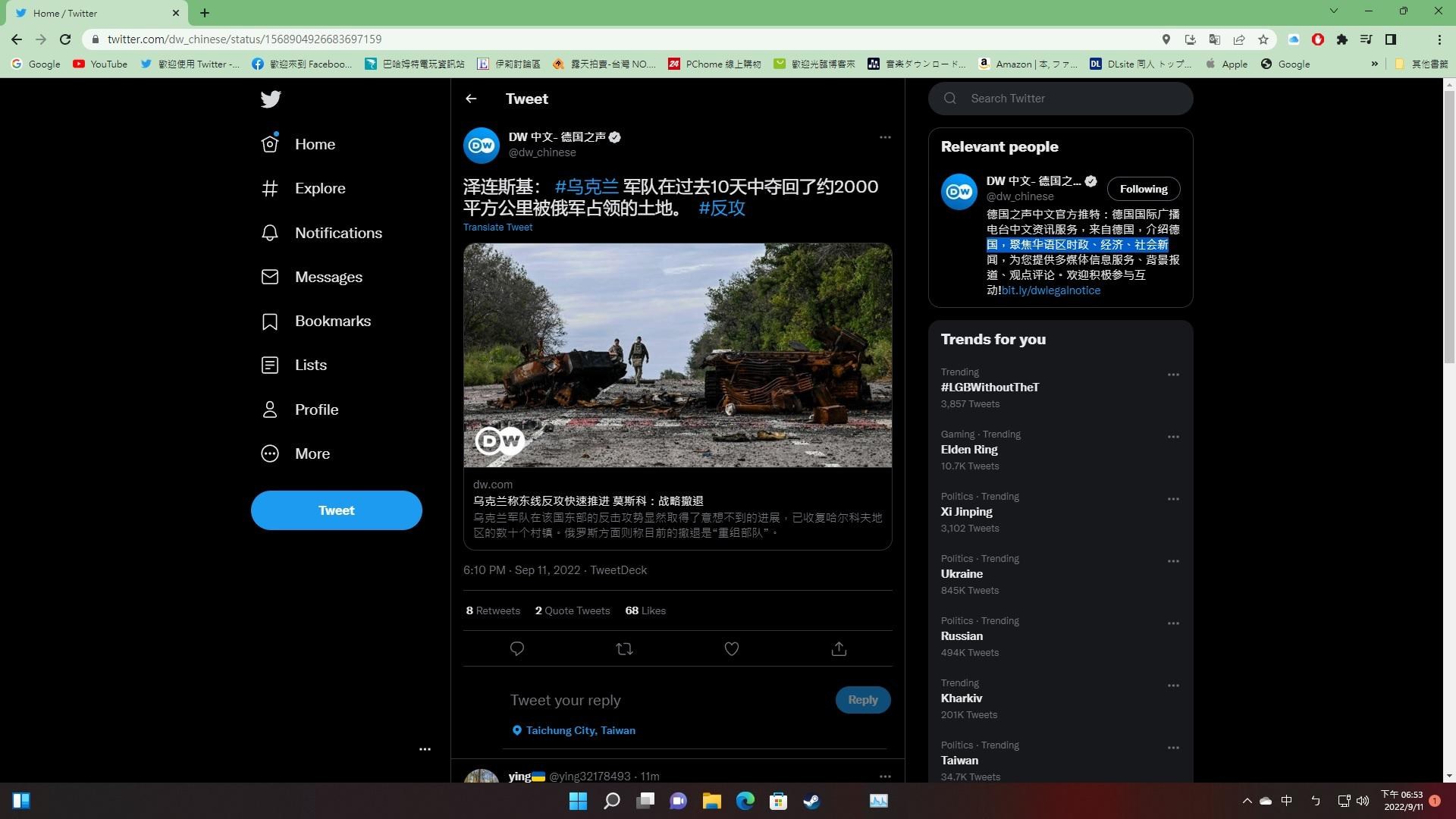Click the Translate Tweet link
Screen dimensions: 1456x819
[497, 227]
